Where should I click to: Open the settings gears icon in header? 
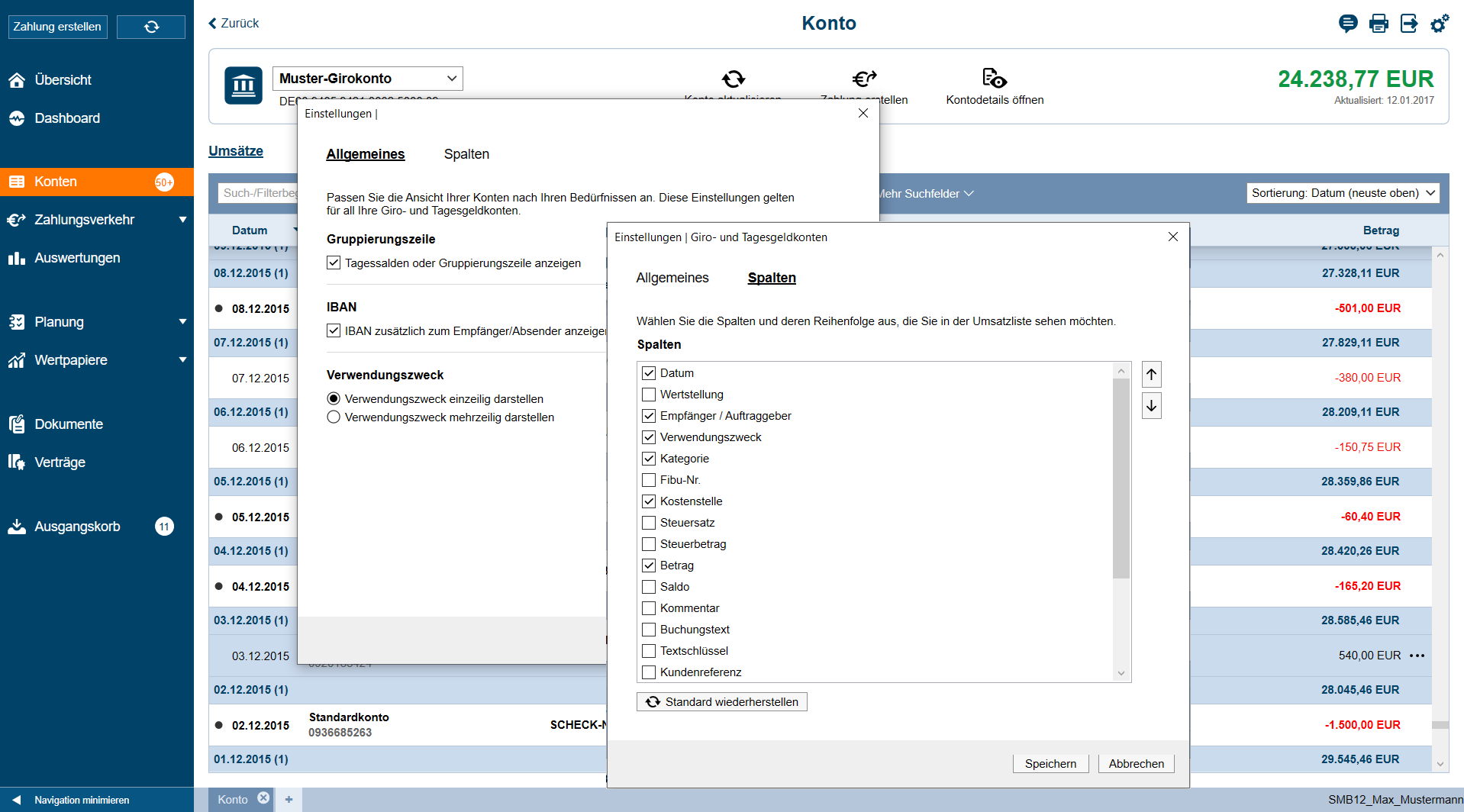tap(1440, 24)
